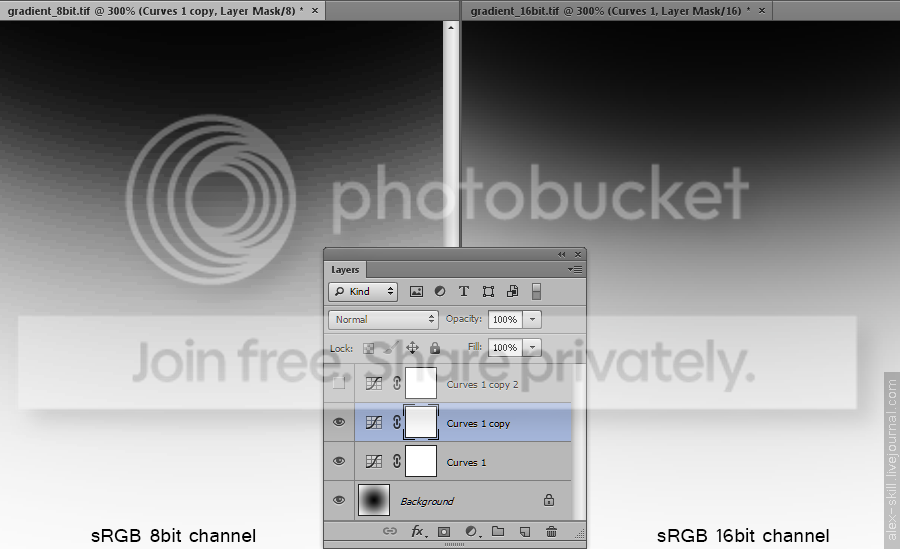Click the 8bit window vertical scrollbar
Viewport: 900px width, 549px height.
(x=451, y=135)
